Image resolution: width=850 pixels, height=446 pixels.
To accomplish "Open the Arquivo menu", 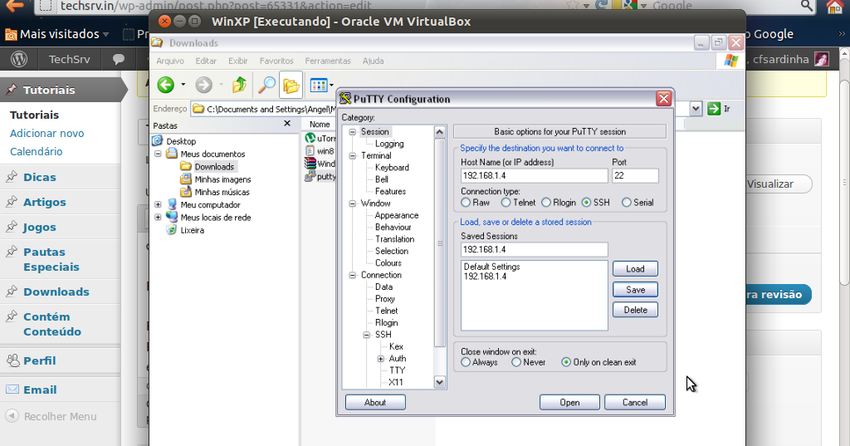I will click(170, 61).
